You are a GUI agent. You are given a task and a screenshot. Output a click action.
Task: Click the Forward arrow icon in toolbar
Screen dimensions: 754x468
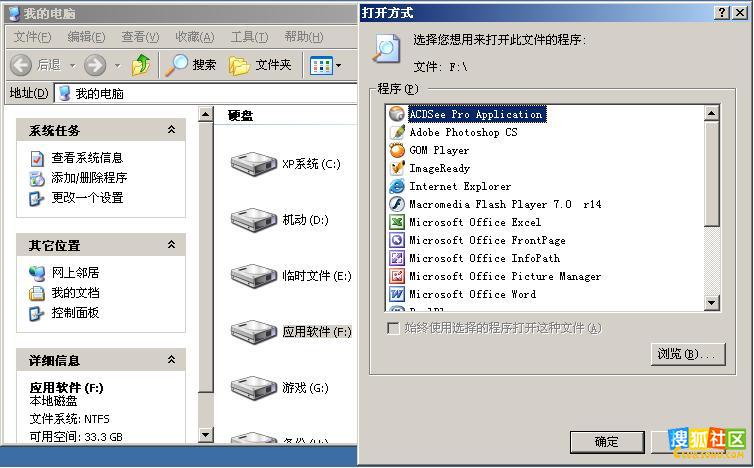95,65
